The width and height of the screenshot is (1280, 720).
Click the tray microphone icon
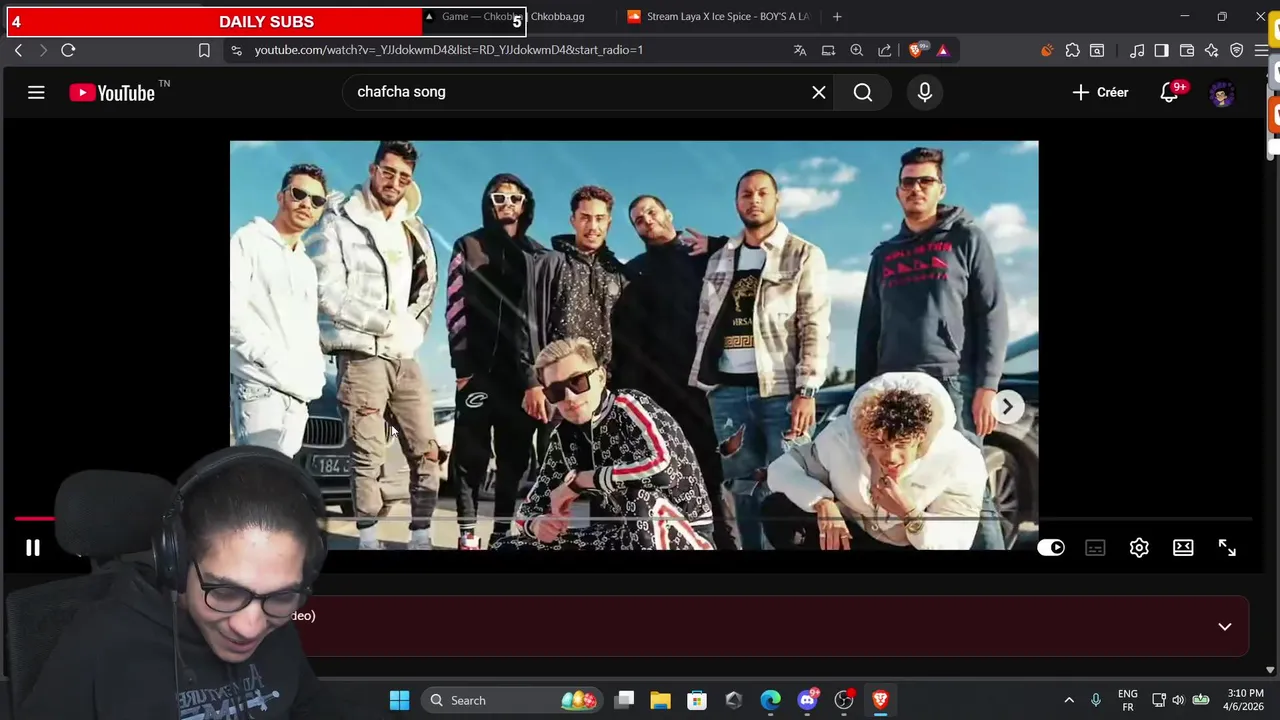[1096, 700]
